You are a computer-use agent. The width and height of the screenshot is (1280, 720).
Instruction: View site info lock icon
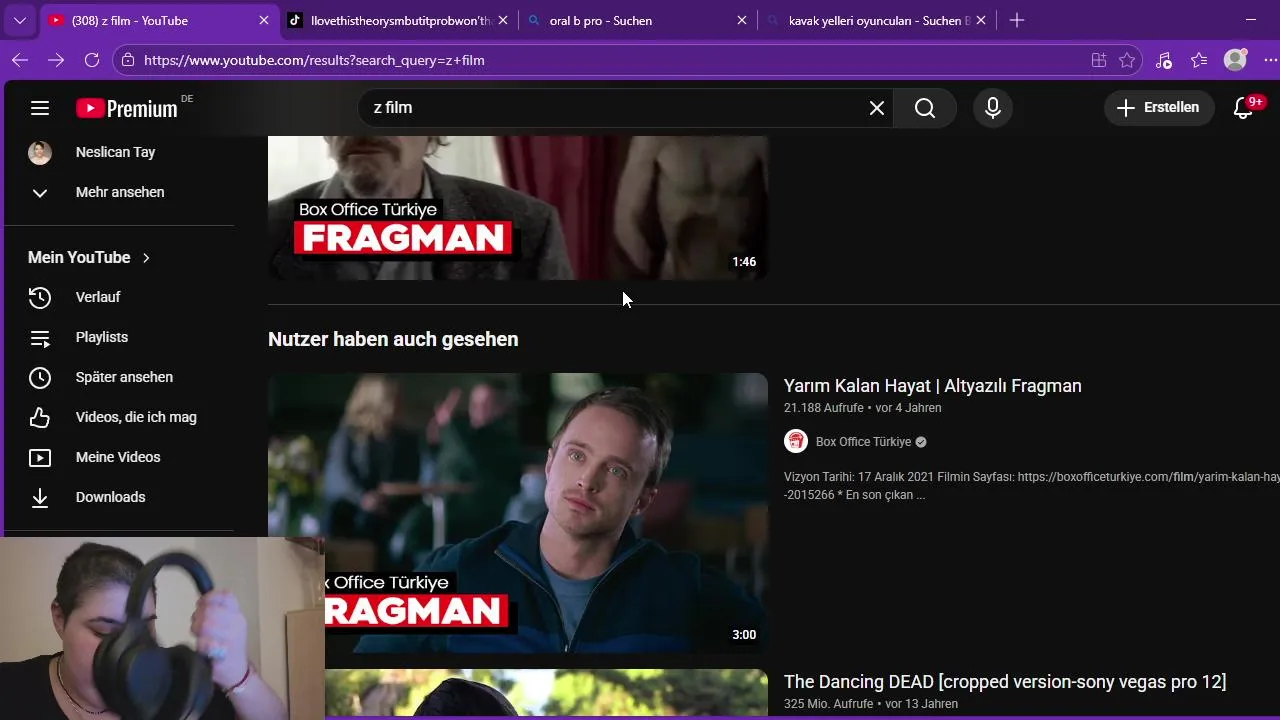tap(127, 60)
